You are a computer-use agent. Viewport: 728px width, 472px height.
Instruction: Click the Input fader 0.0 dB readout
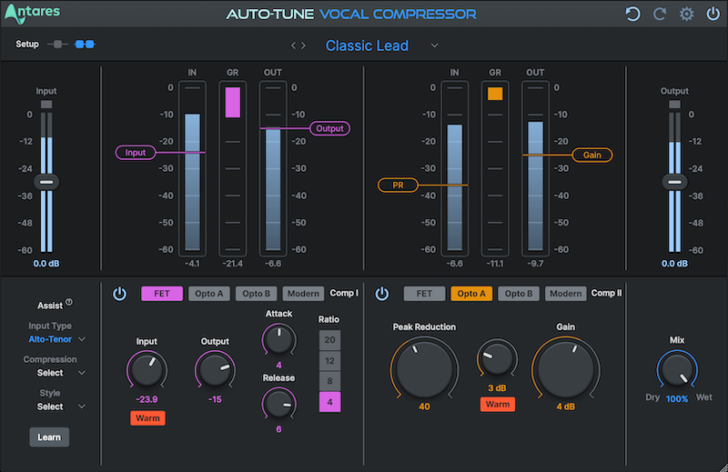[x=46, y=264]
